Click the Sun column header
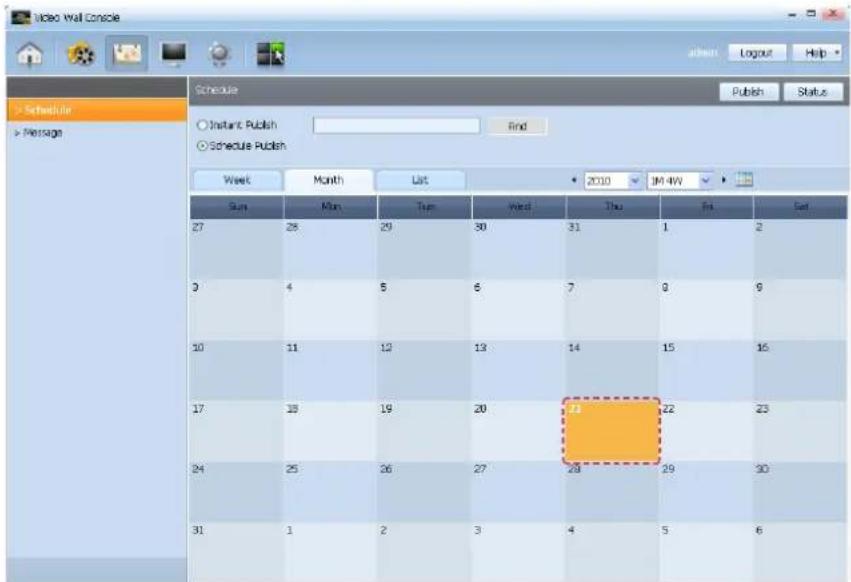Image resolution: width=851 pixels, height=582 pixels. point(237,207)
